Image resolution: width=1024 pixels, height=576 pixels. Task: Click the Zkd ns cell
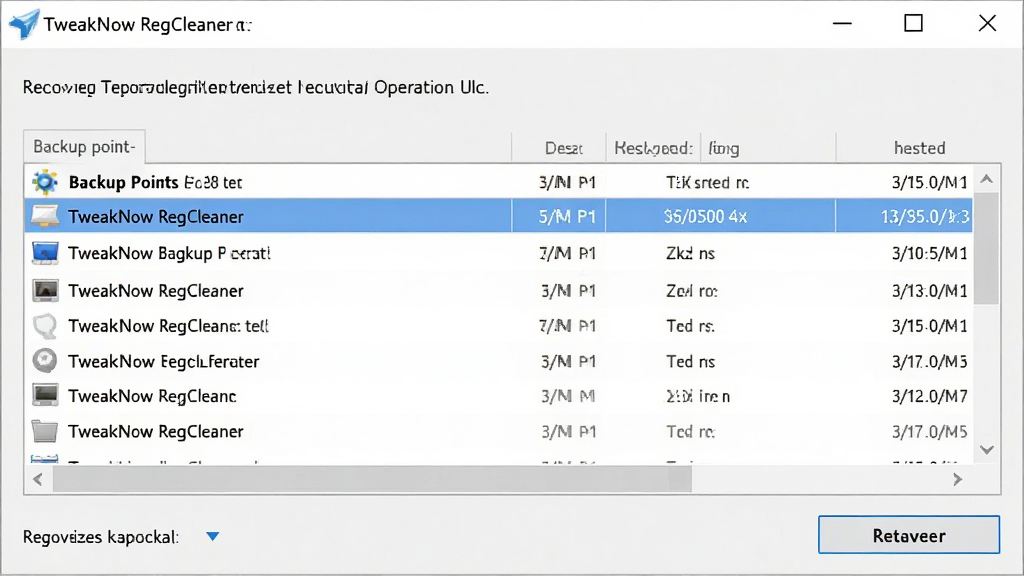(690, 253)
